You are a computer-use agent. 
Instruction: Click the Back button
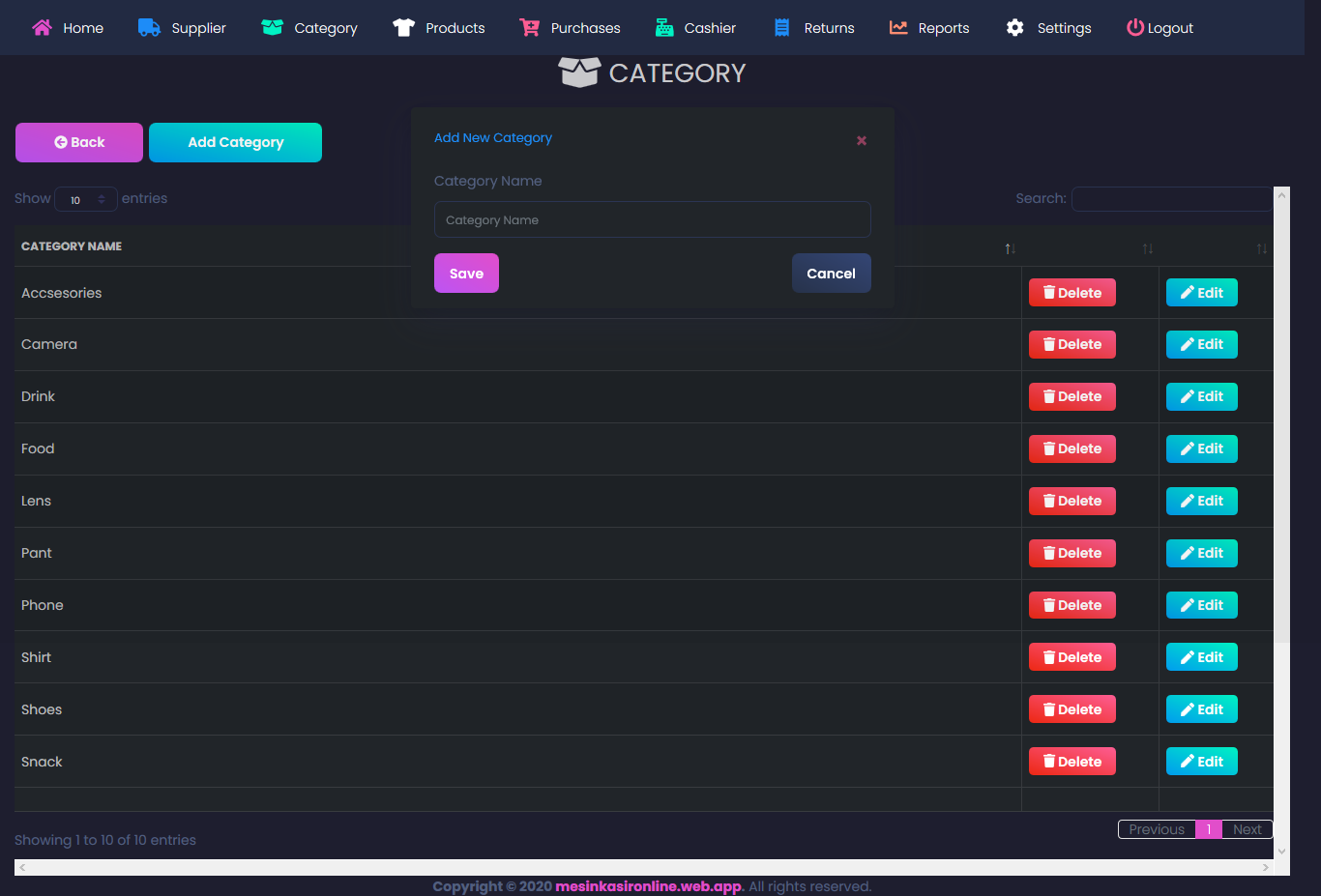[79, 142]
